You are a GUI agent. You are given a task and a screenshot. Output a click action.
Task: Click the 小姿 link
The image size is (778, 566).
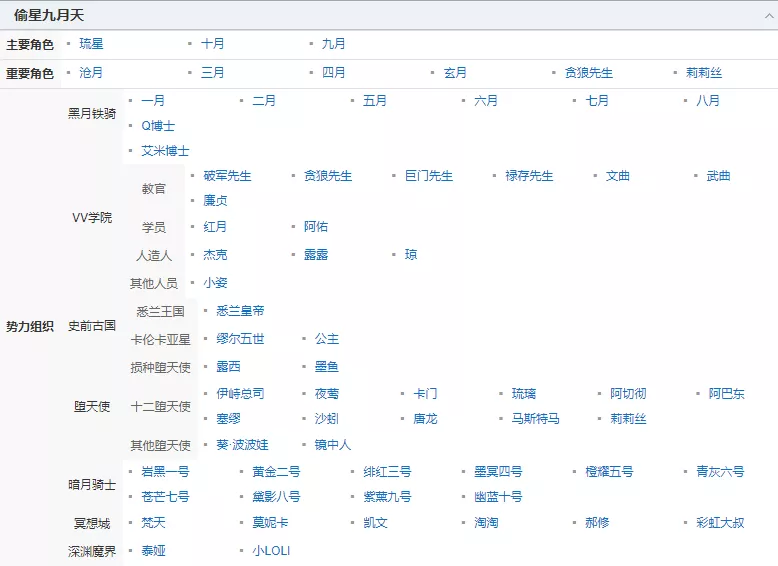[x=215, y=283]
